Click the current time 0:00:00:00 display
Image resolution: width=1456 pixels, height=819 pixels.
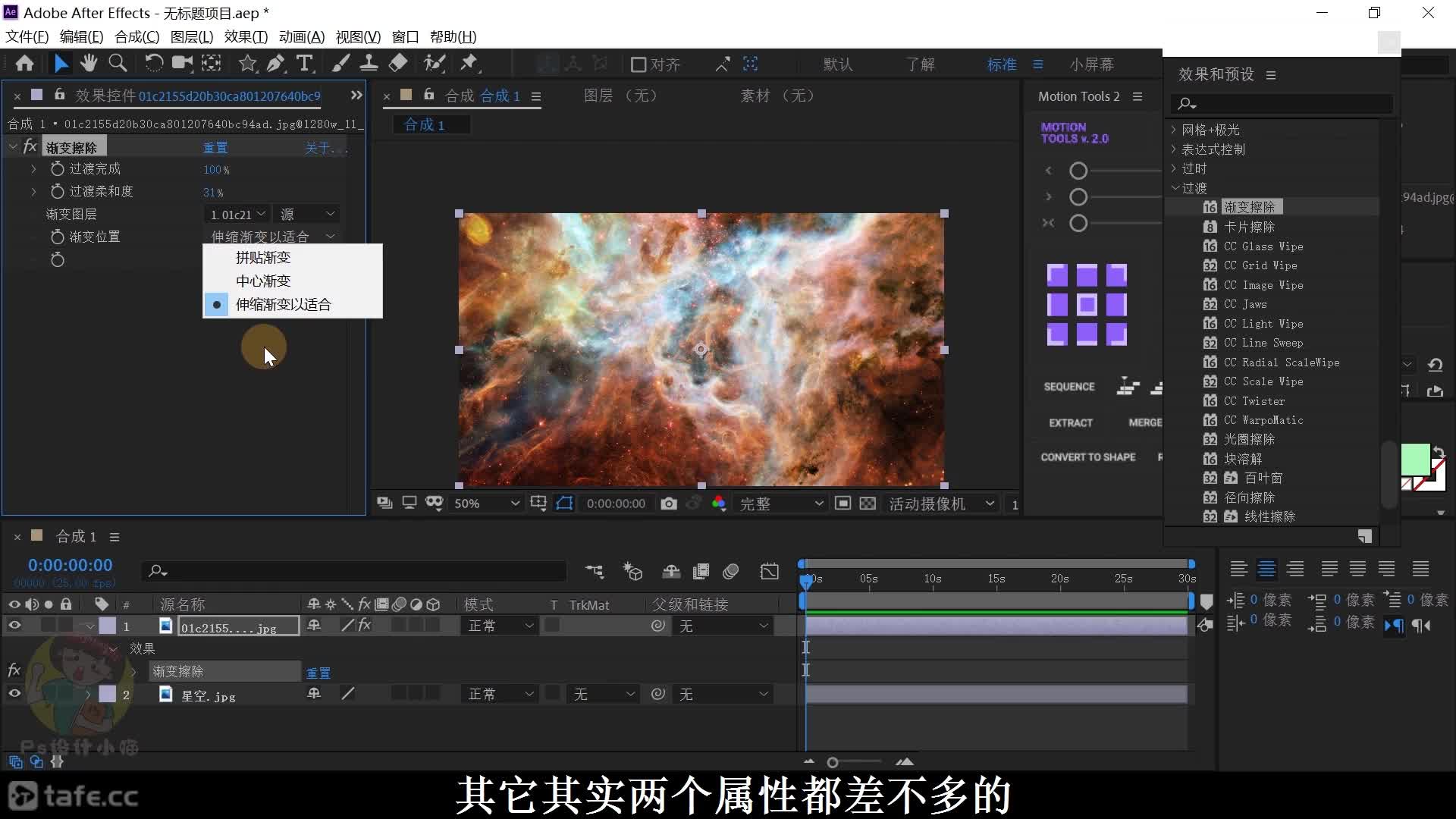click(x=71, y=565)
